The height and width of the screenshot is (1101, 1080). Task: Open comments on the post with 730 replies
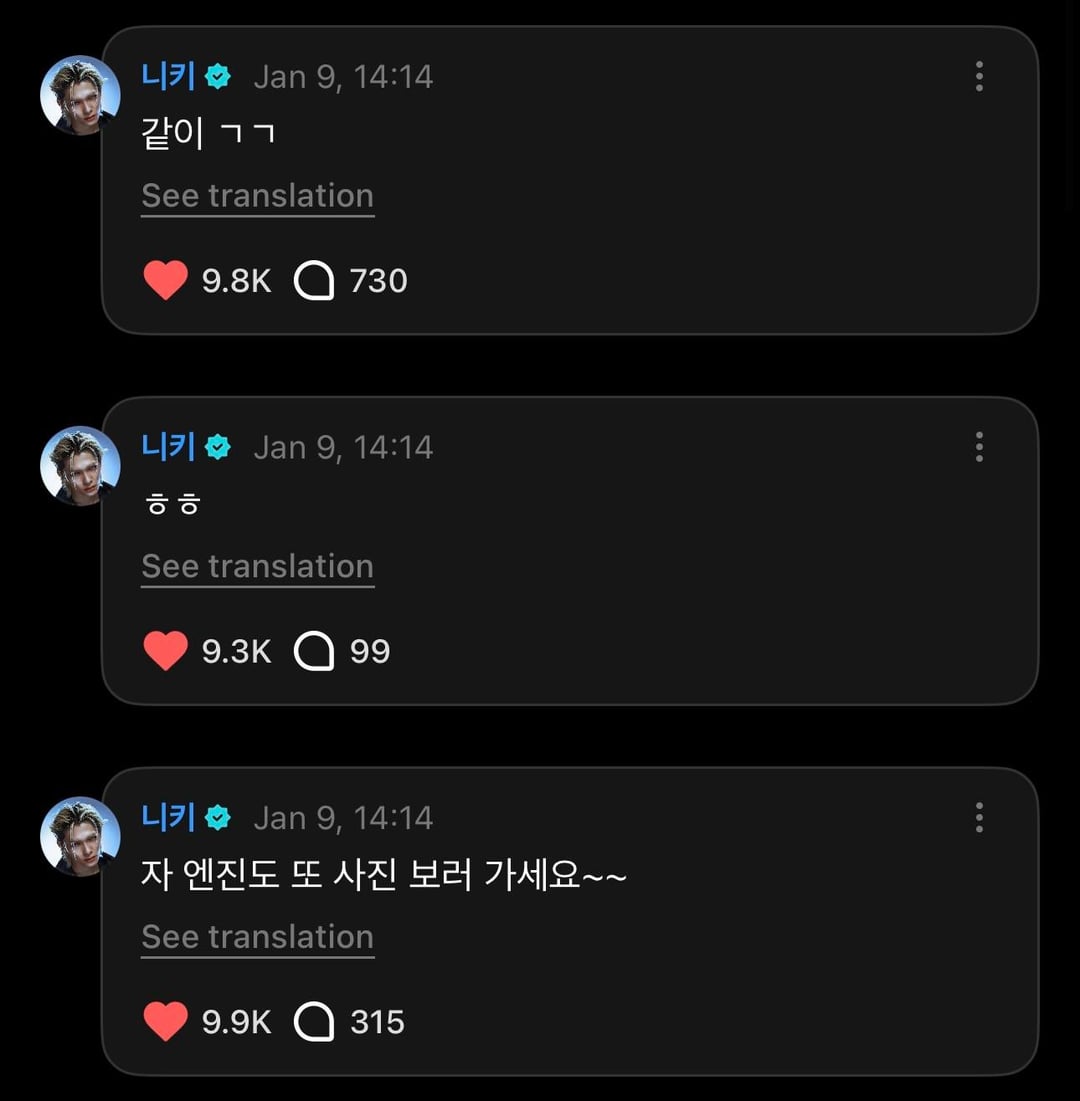coord(314,281)
